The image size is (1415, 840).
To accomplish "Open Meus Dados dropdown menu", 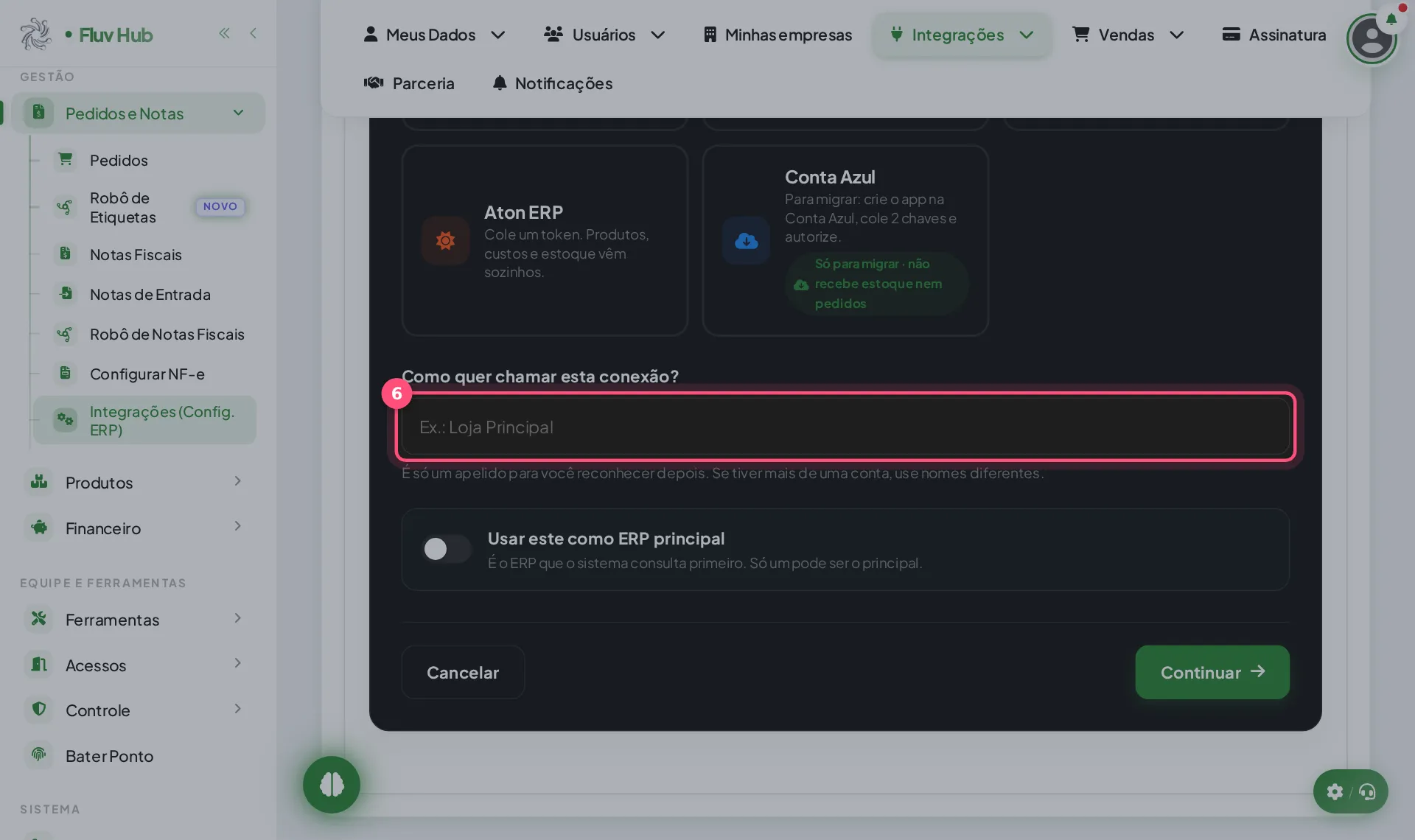I will (x=434, y=35).
